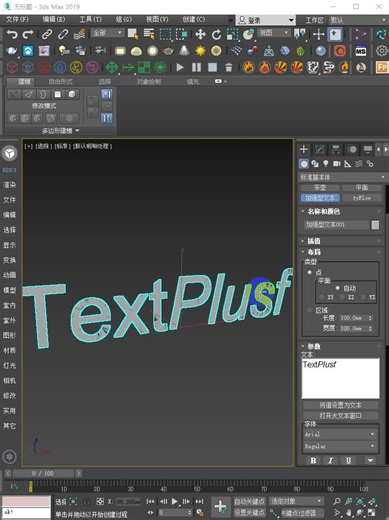Open the 工具(T) menu
The width and height of the screenshot is (389, 520).
pyautogui.click(x=91, y=19)
